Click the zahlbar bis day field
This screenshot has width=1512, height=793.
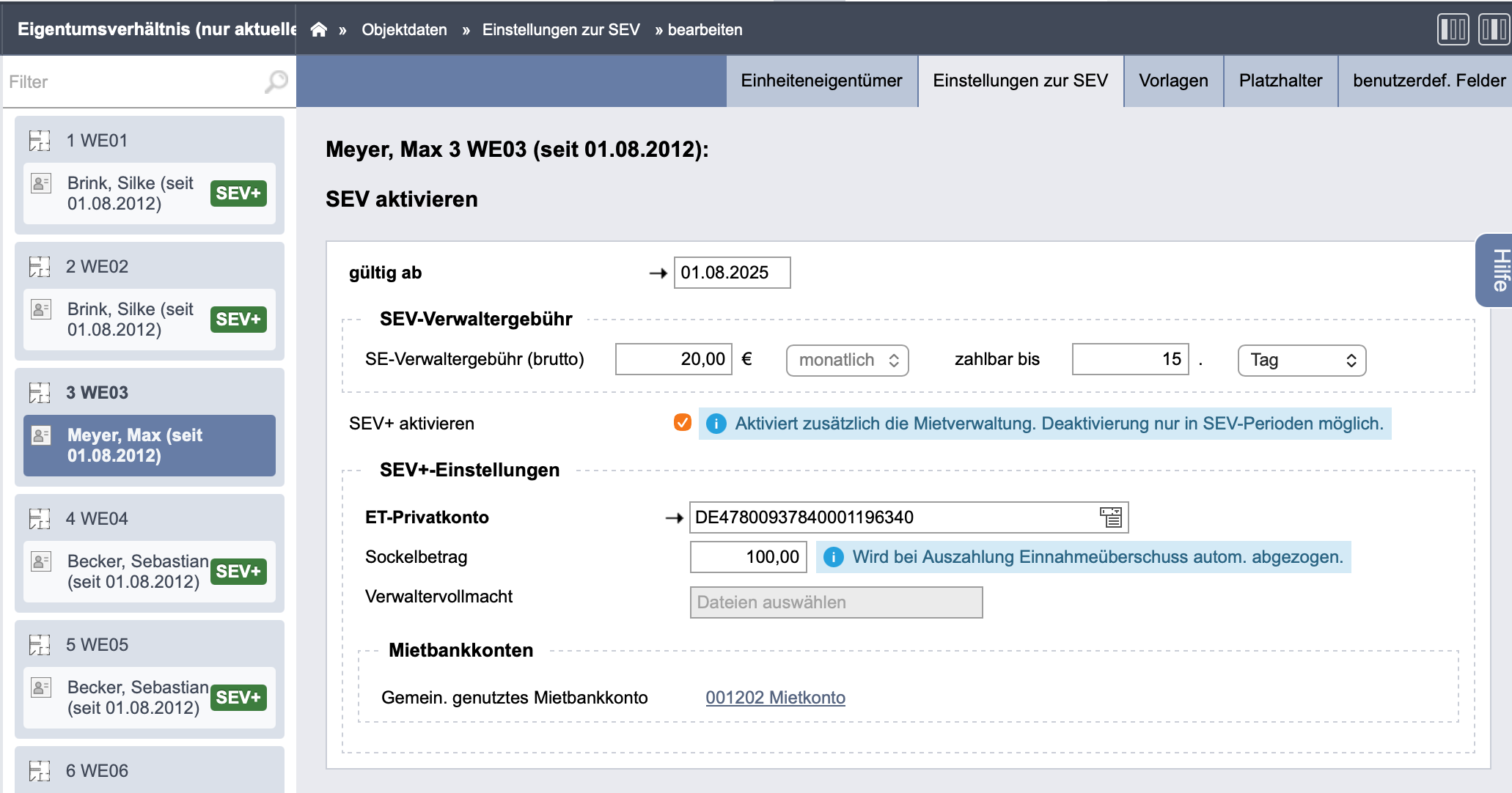coord(1130,359)
